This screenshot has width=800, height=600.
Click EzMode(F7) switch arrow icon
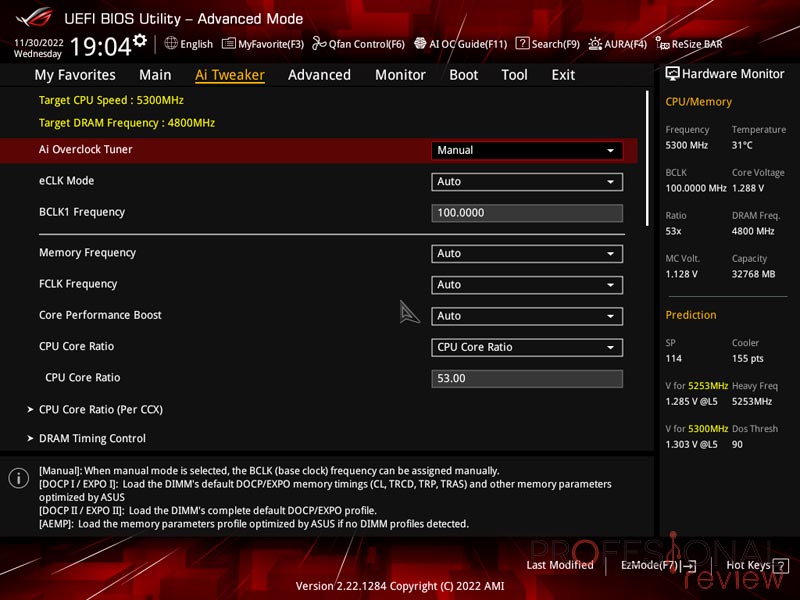[x=689, y=565]
